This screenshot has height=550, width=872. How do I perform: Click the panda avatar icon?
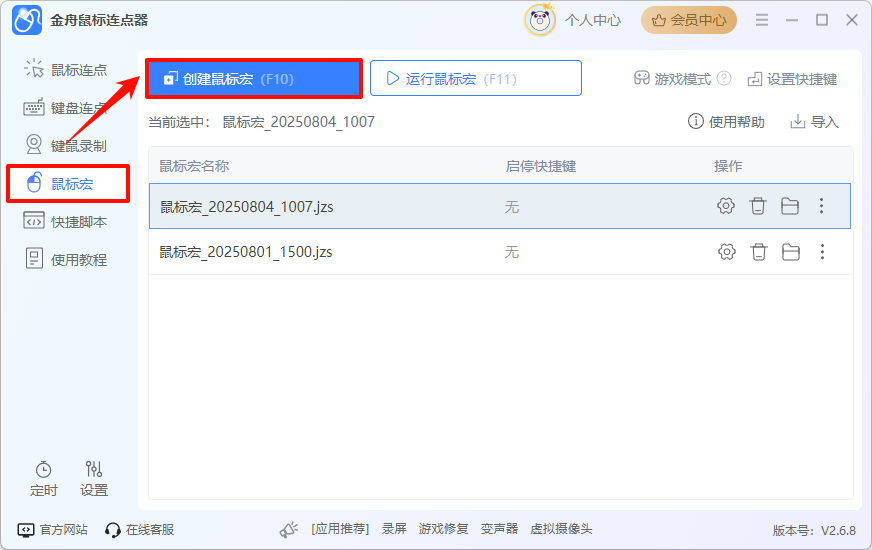pyautogui.click(x=539, y=21)
